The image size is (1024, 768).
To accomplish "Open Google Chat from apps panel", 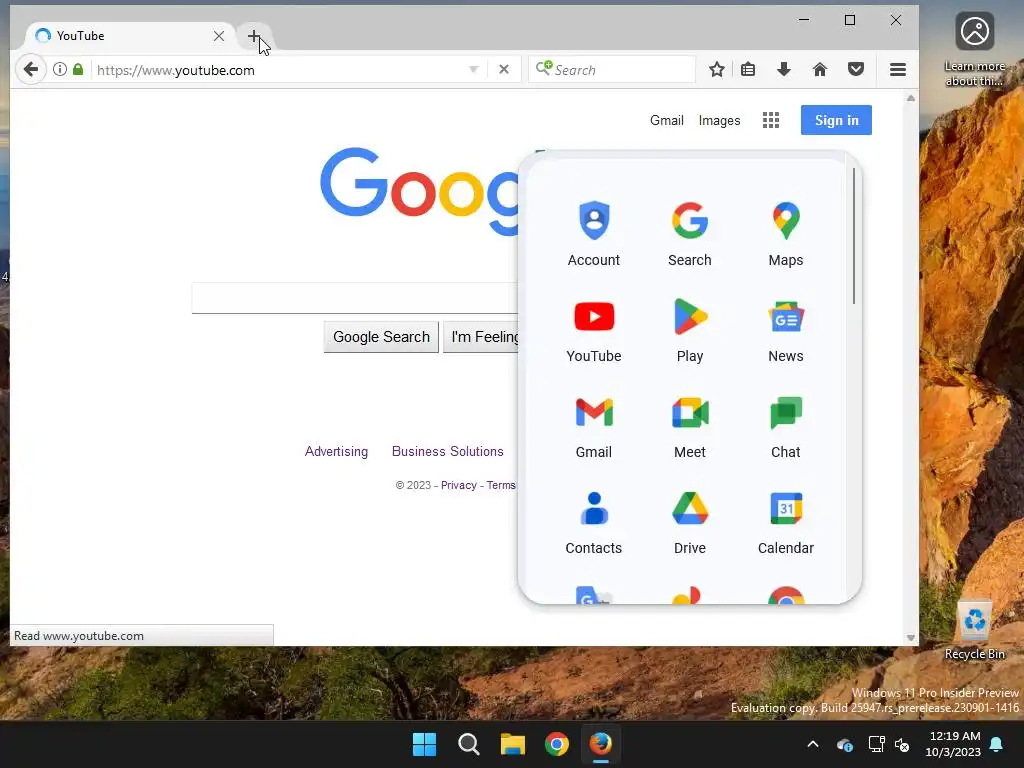I will click(x=786, y=426).
